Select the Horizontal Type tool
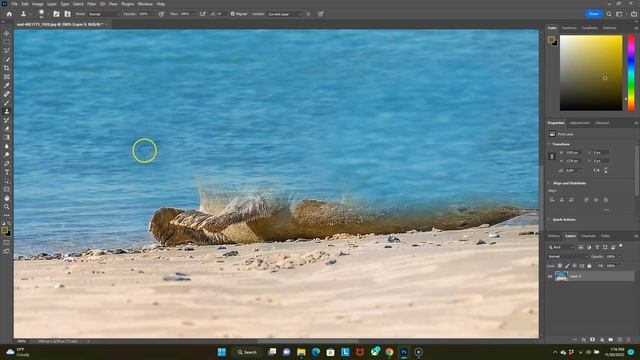The width and height of the screenshot is (640, 360). [7, 172]
